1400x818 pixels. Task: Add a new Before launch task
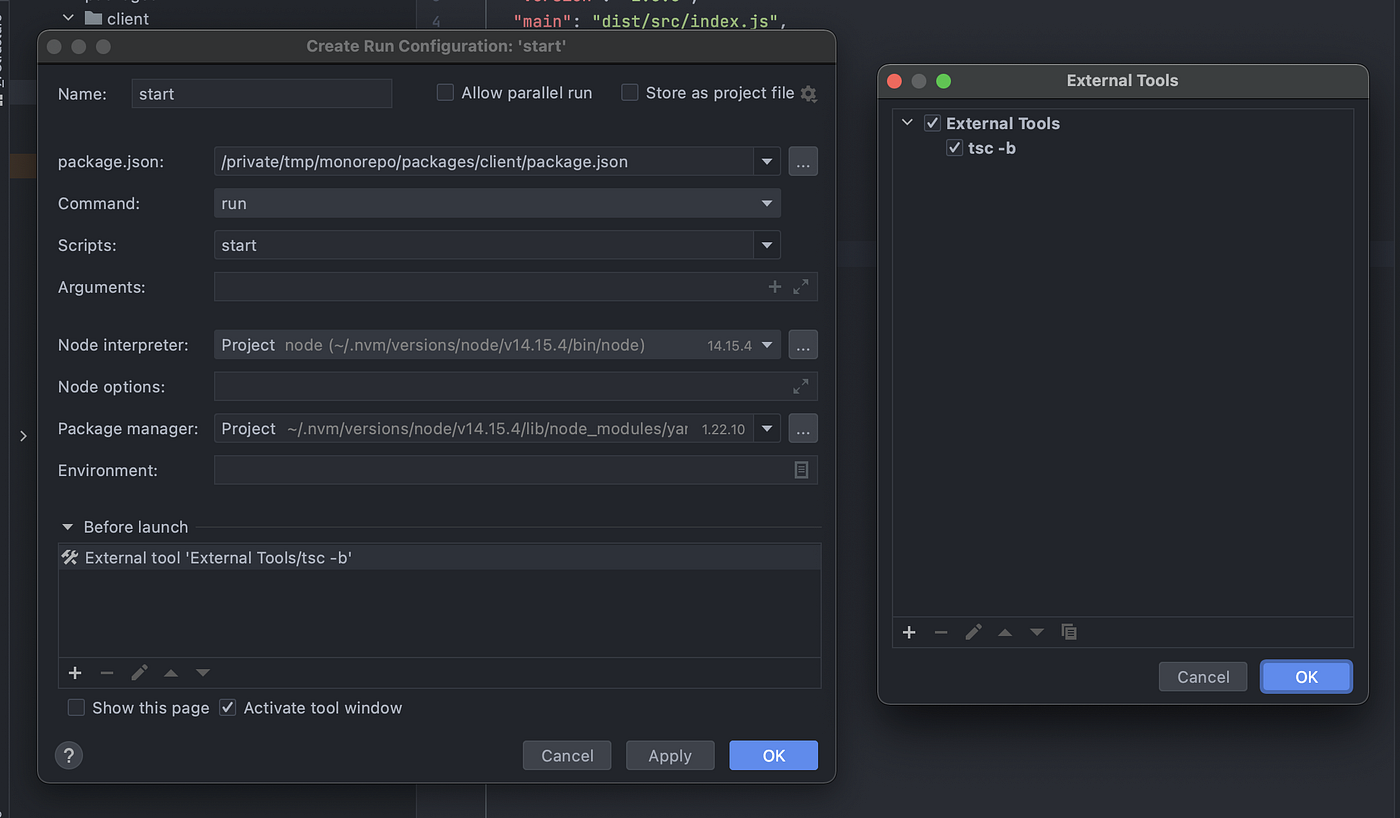coord(75,673)
